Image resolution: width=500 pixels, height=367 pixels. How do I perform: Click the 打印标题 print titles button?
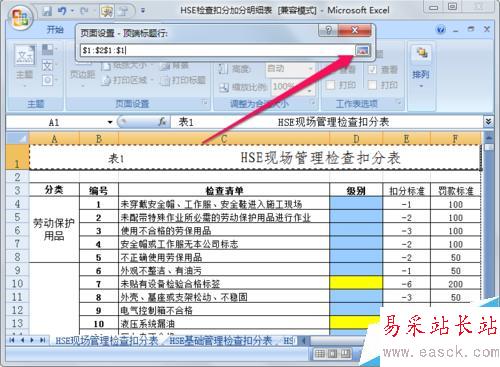tap(183, 80)
